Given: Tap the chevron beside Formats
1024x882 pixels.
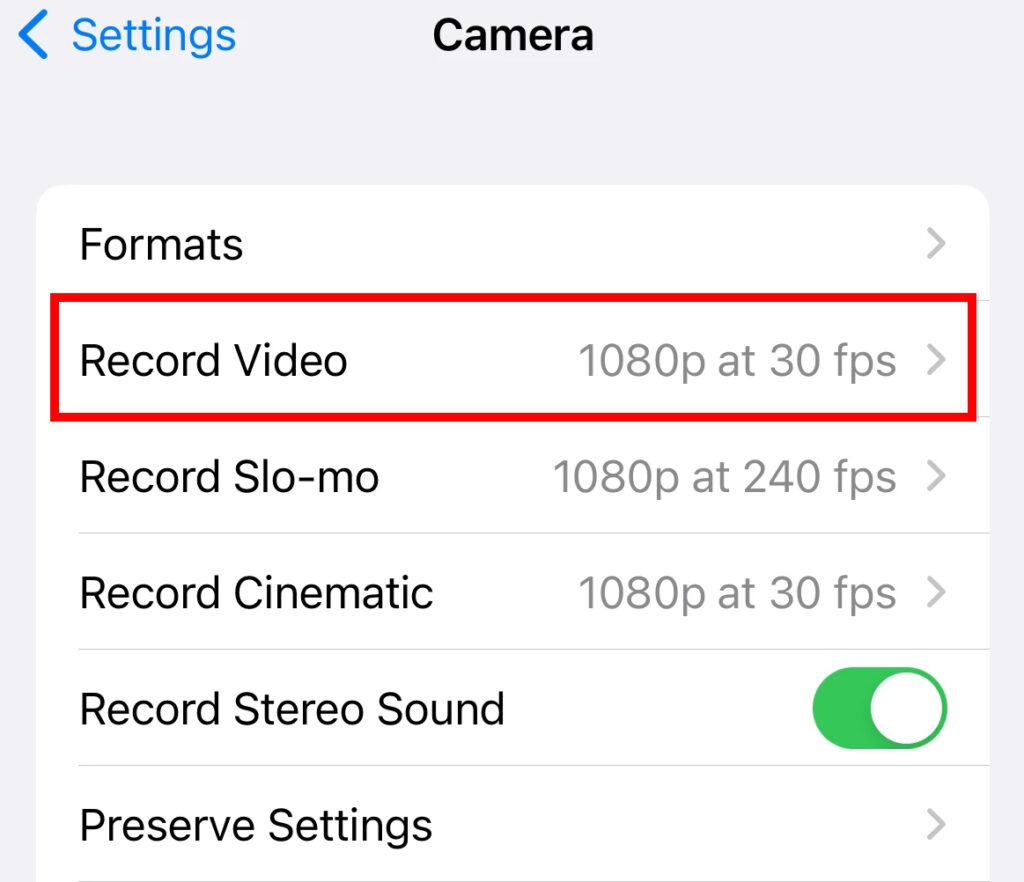Looking at the screenshot, I should (x=934, y=243).
